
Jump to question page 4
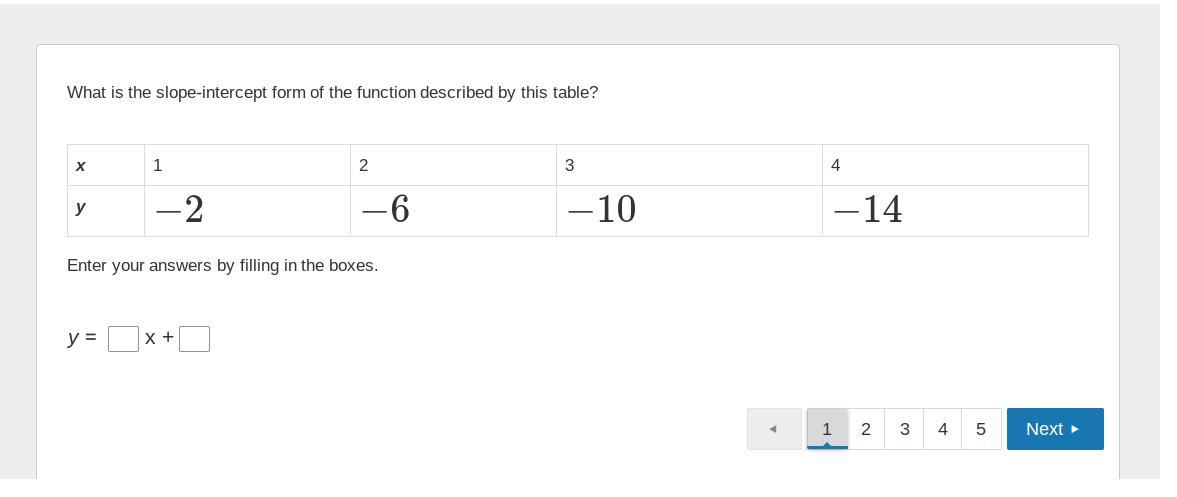tap(942, 429)
